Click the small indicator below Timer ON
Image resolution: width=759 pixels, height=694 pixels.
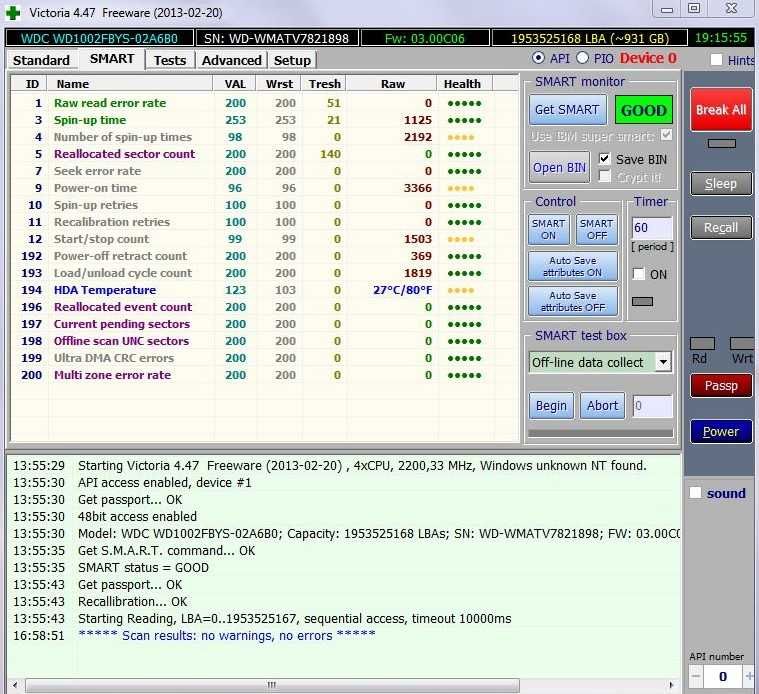point(642,302)
